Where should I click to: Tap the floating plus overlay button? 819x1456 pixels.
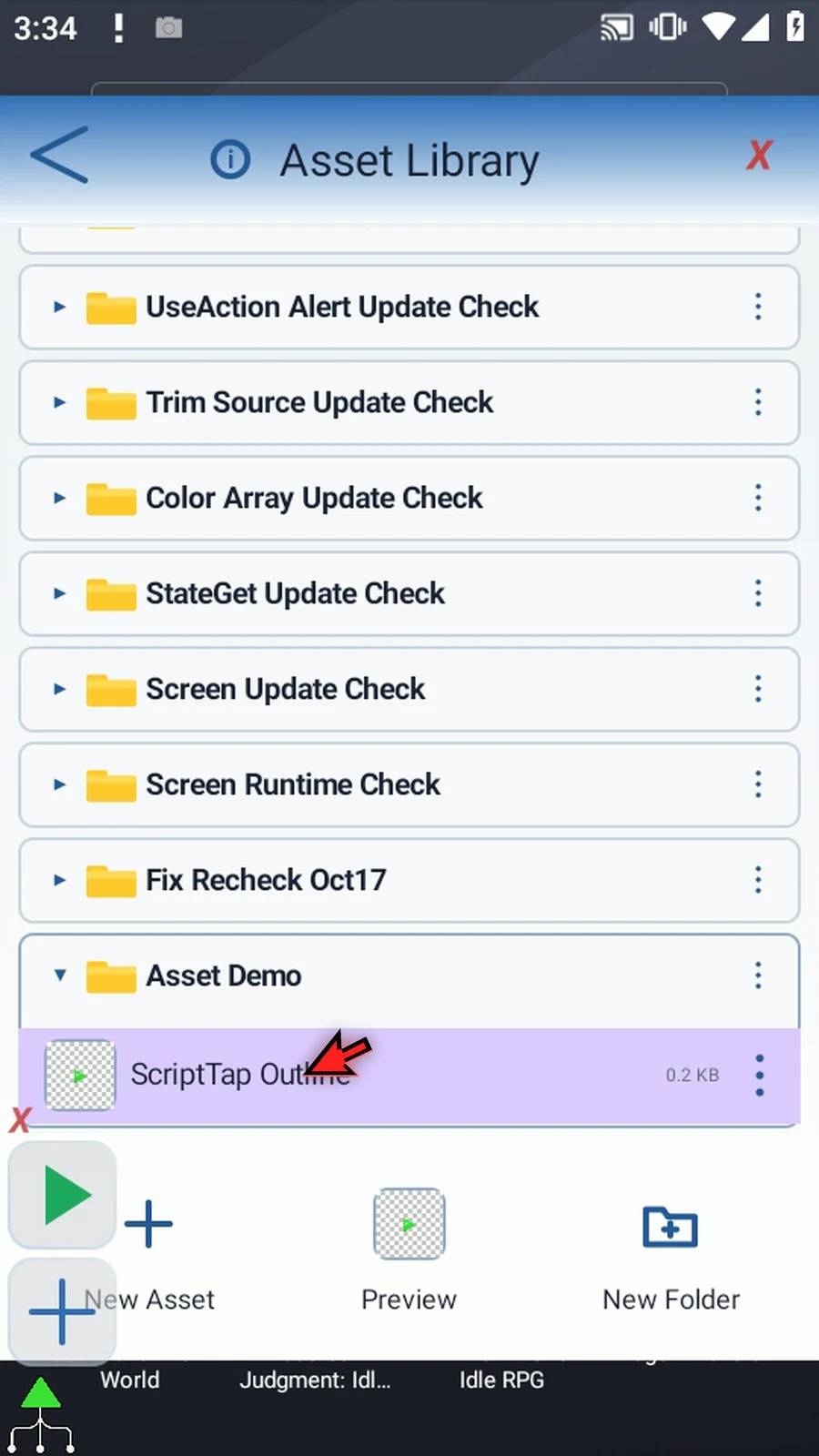62,1311
